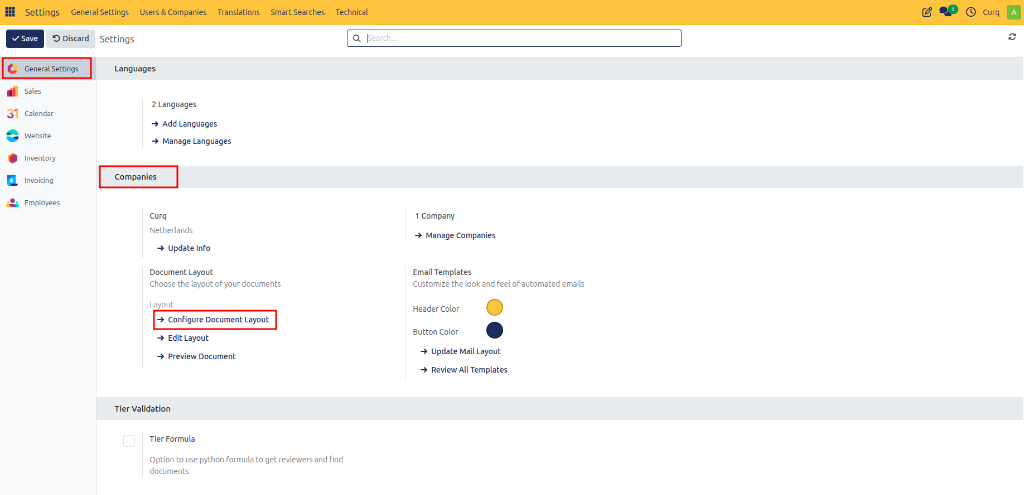
Task: Pick the yellow Header Color swatch
Action: (x=494, y=308)
